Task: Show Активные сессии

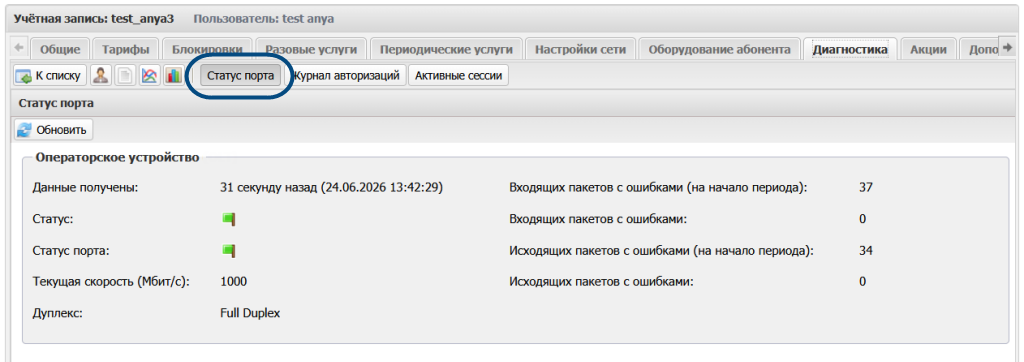Action: 458,76
